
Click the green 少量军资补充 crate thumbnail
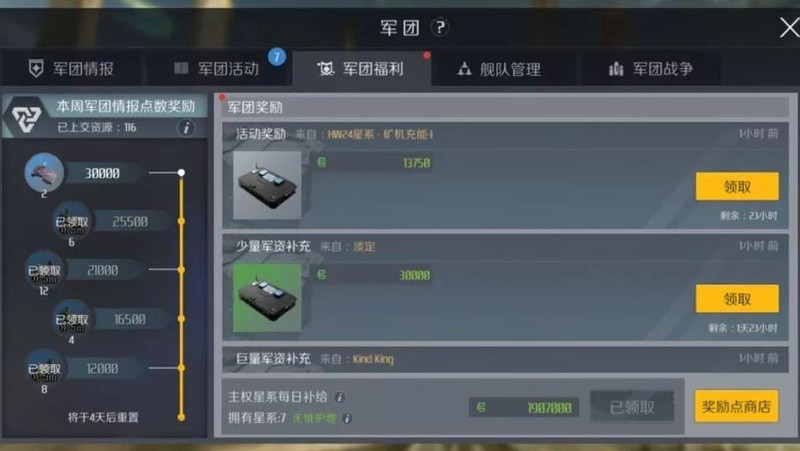(x=267, y=298)
